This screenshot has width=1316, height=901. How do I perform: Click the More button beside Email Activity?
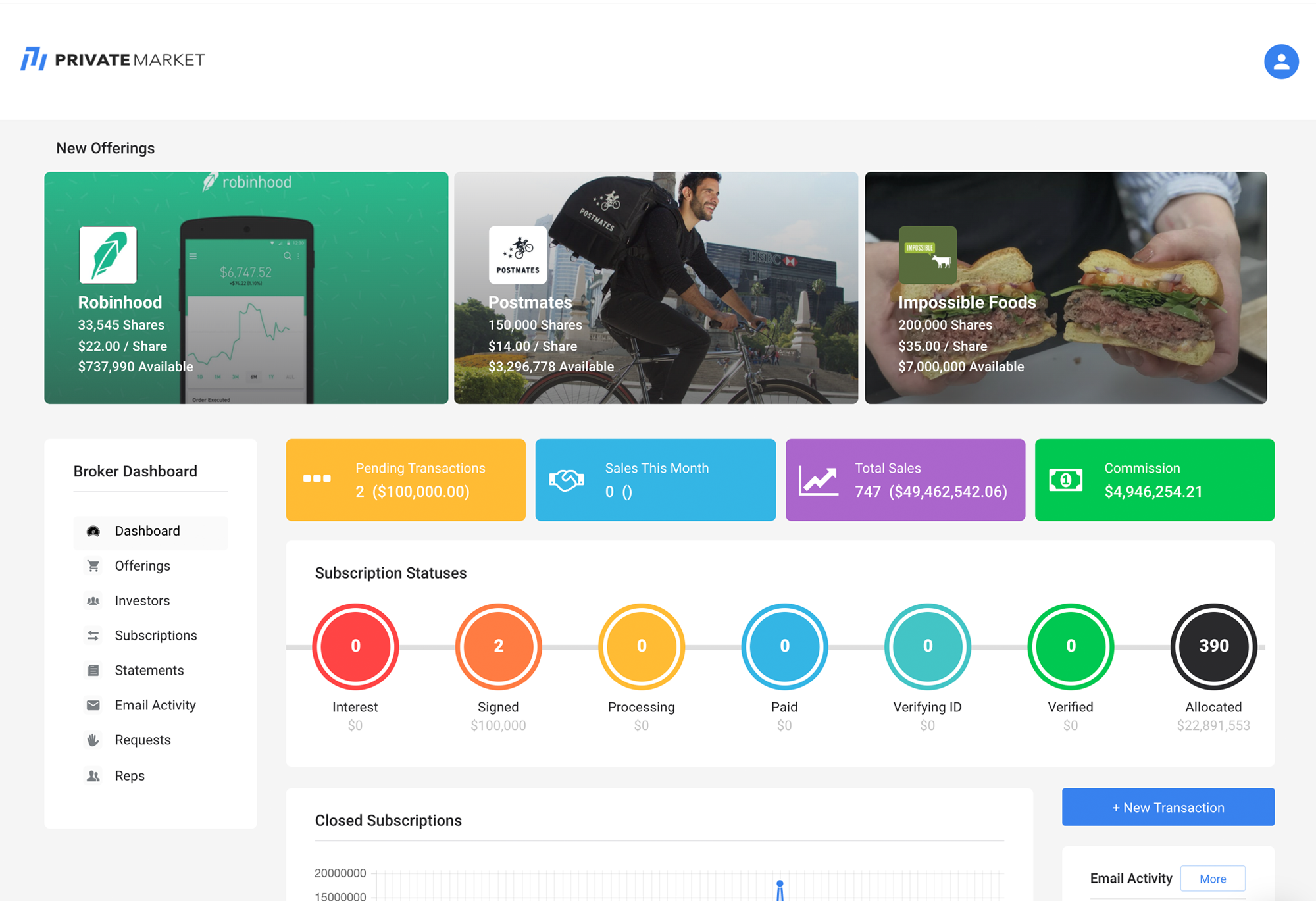click(x=1213, y=879)
